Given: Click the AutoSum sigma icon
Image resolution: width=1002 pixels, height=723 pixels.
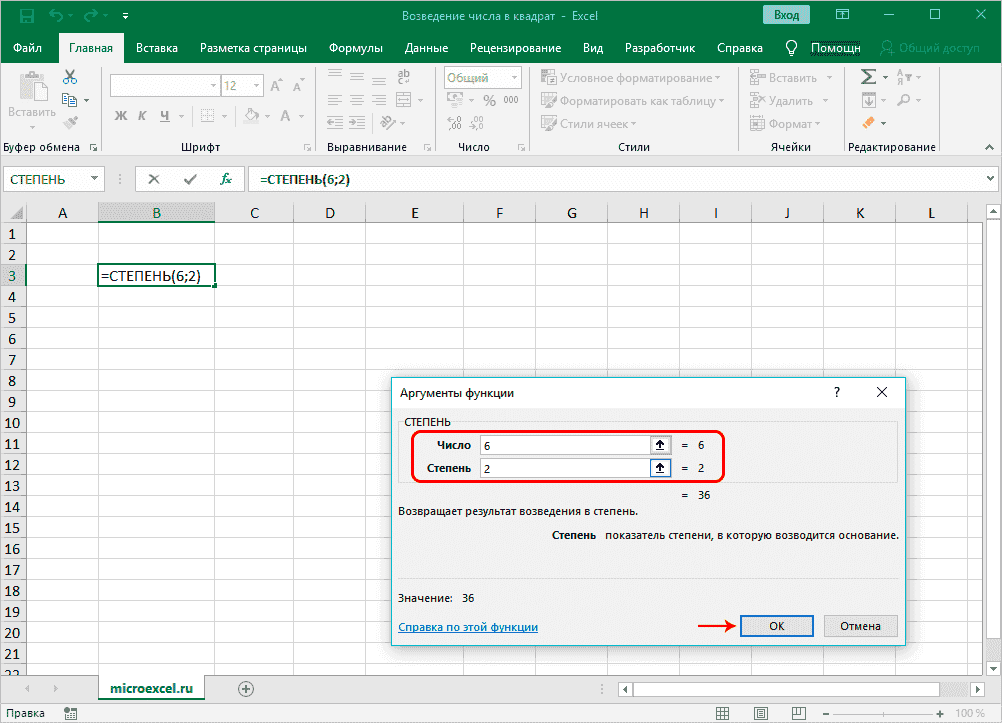Looking at the screenshot, I should click(x=868, y=77).
